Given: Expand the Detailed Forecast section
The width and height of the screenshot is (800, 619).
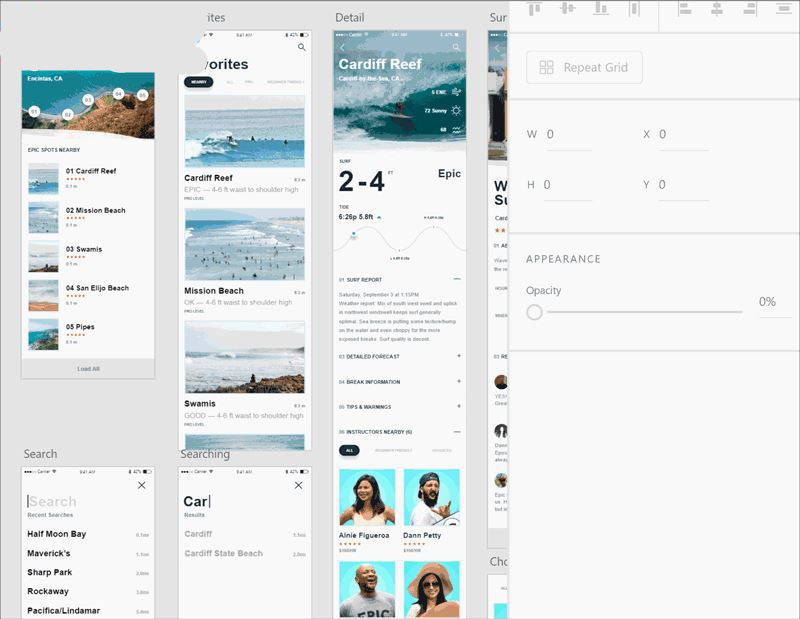Looking at the screenshot, I should (459, 356).
